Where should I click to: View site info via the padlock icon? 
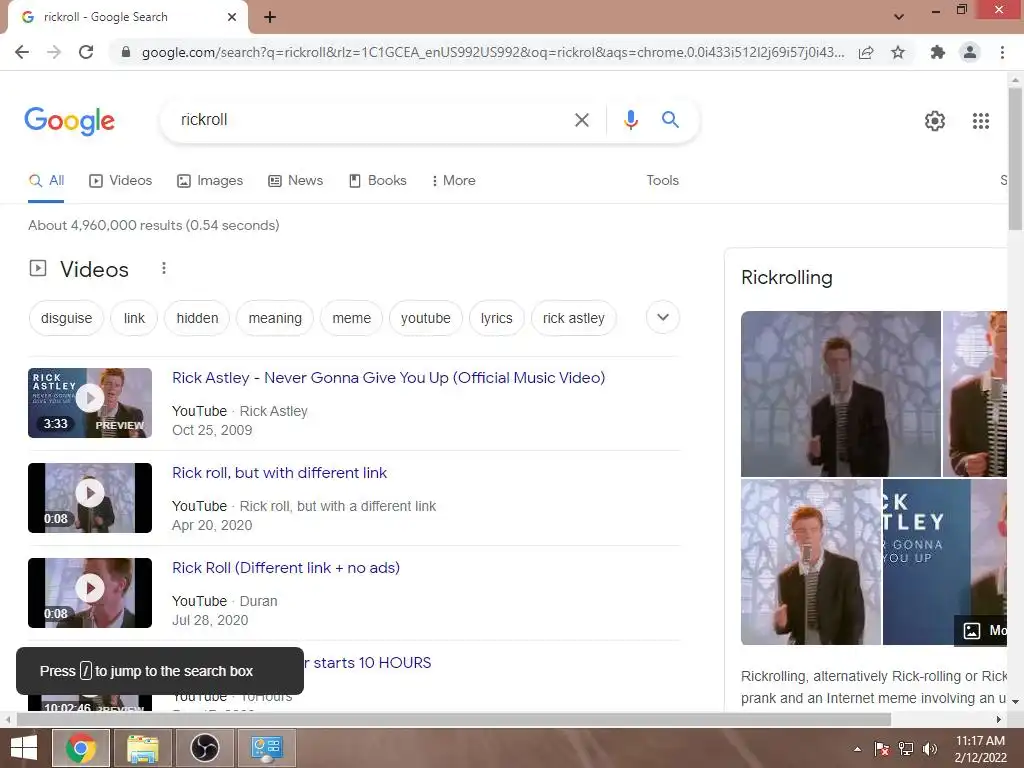pyautogui.click(x=126, y=52)
